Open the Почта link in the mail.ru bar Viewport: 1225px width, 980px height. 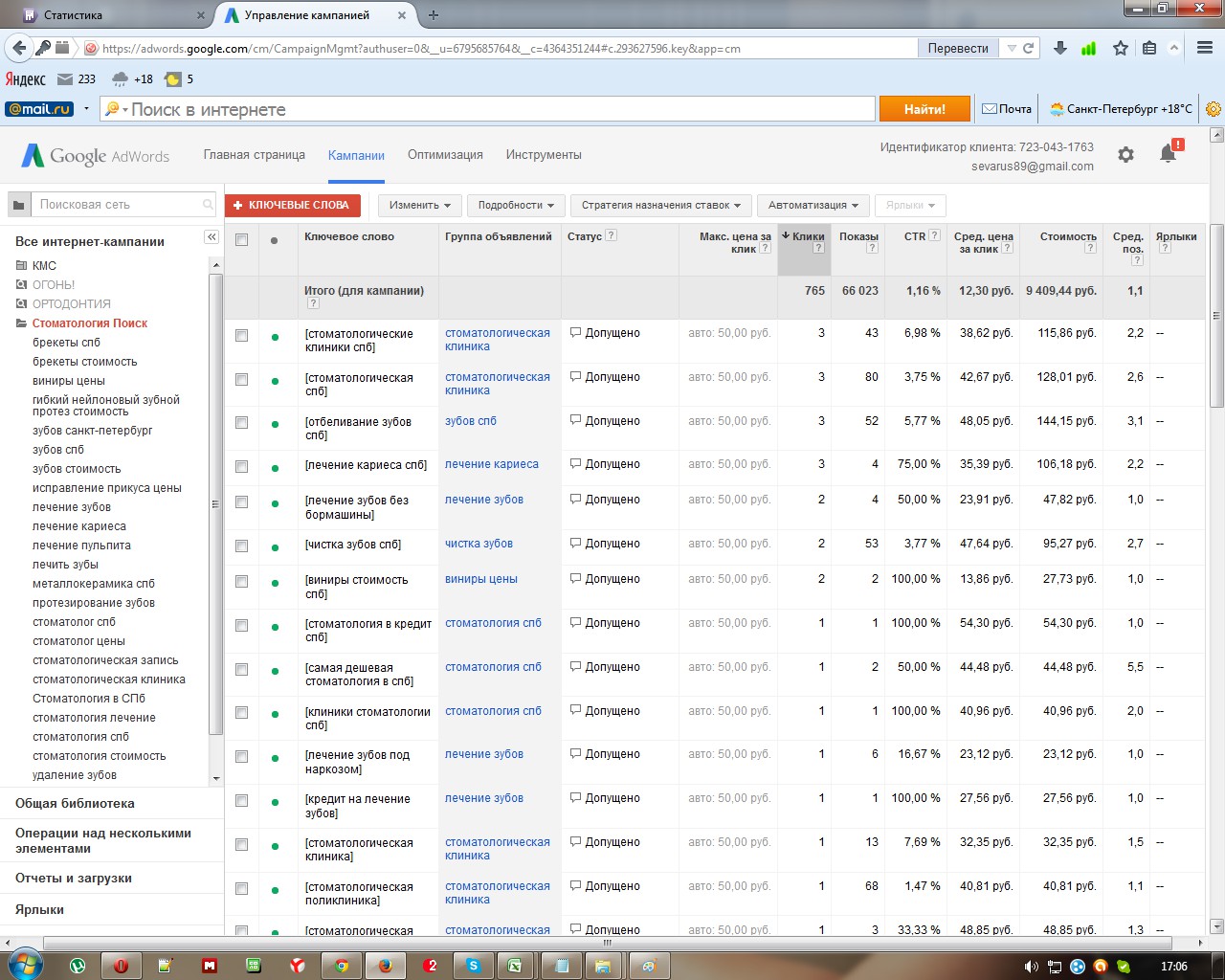click(1007, 109)
